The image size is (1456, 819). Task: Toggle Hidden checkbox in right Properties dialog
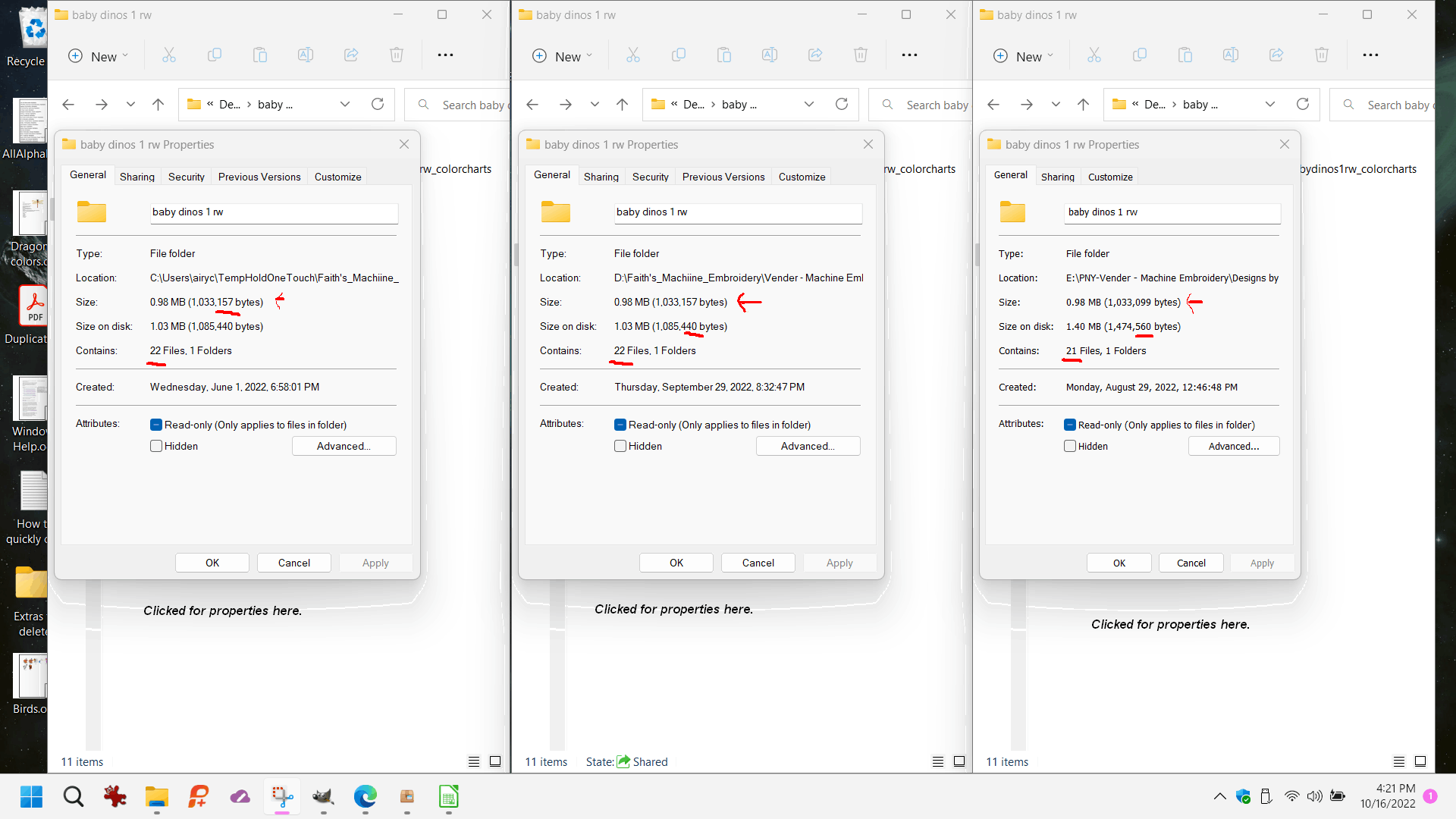coord(1070,446)
